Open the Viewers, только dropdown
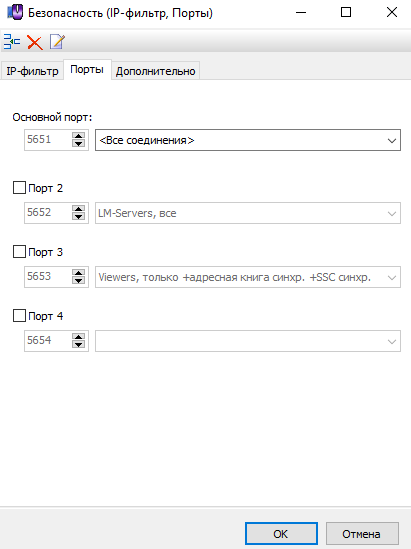This screenshot has height=549, width=411. [248, 277]
